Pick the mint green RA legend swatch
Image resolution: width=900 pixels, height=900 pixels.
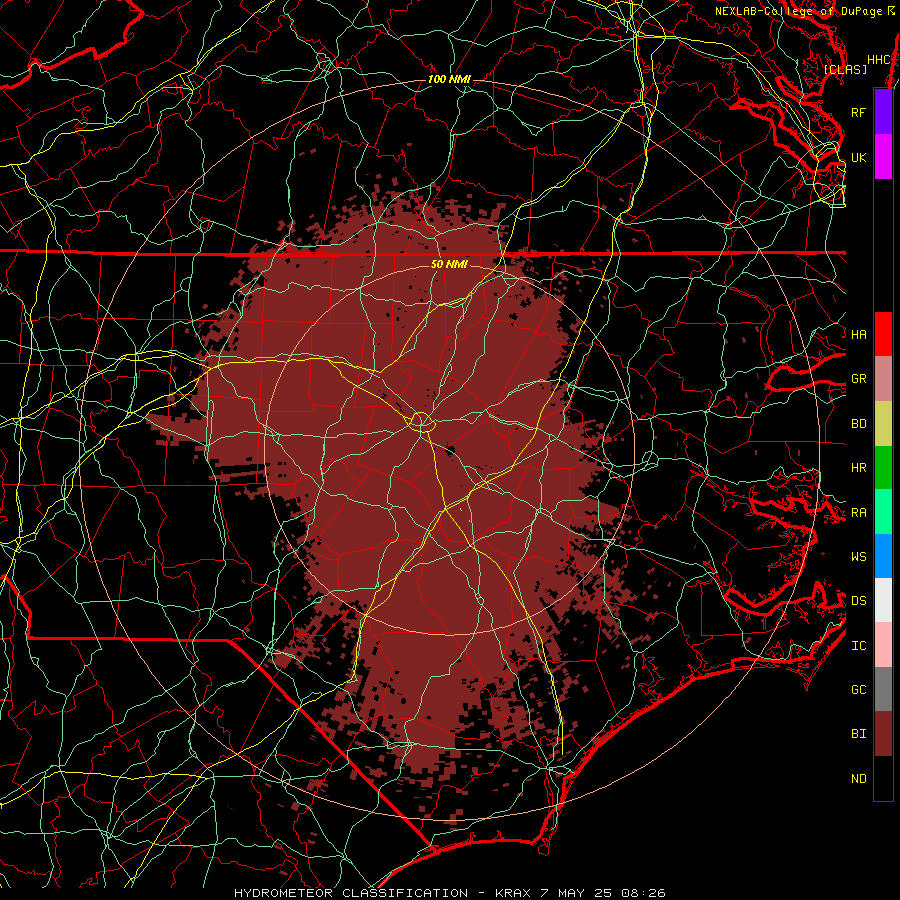pos(883,512)
